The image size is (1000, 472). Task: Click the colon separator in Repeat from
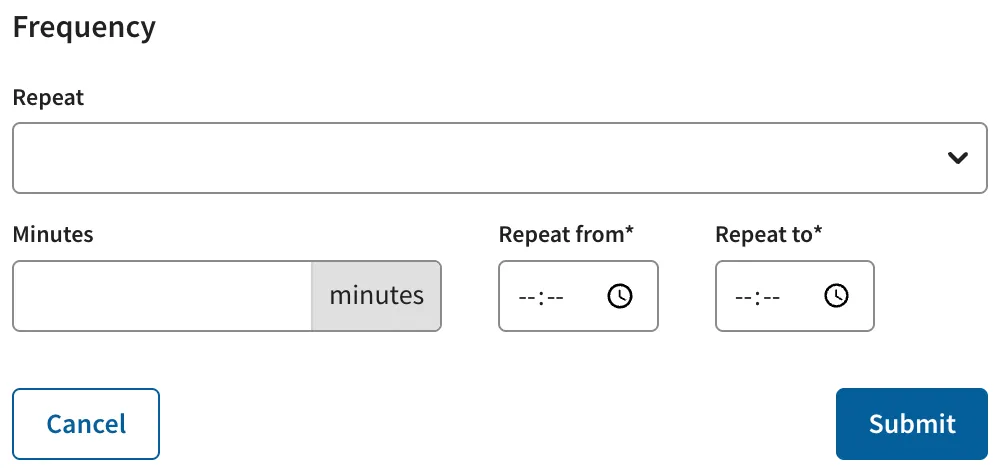click(x=541, y=297)
